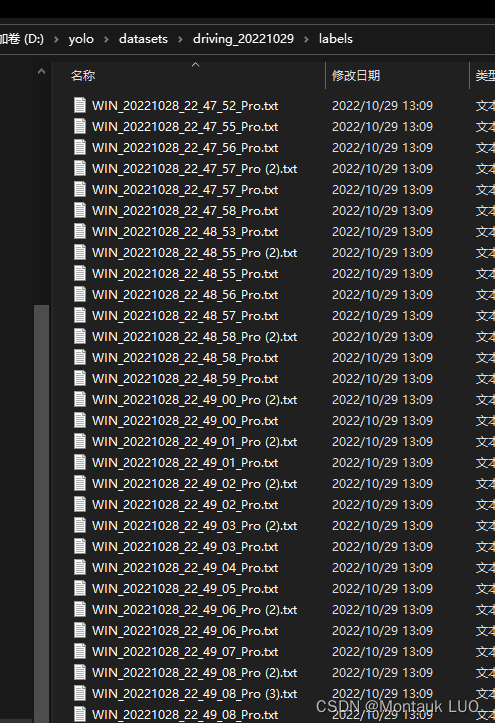The width and height of the screenshot is (495, 723).
Task: Select the icon of WIN_20221028_22_49_00_Pro.txt
Action: 80,421
